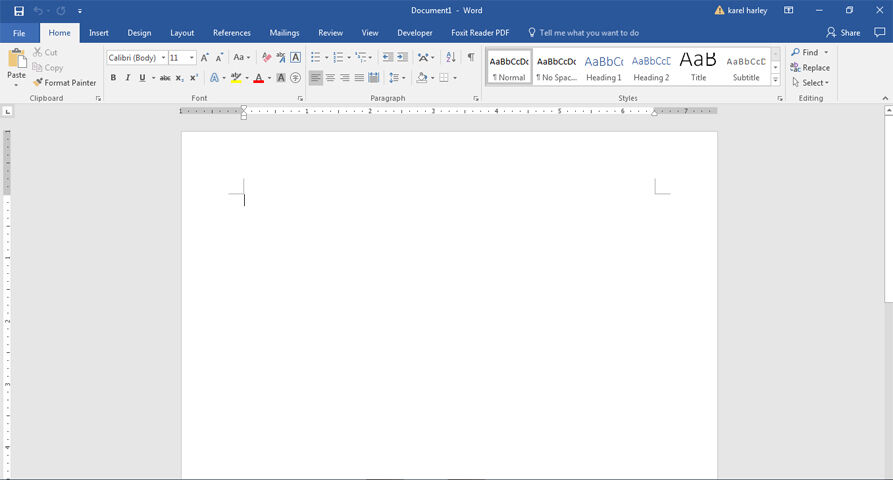Toggle bold formatting
This screenshot has width=893, height=480.
coord(113,77)
